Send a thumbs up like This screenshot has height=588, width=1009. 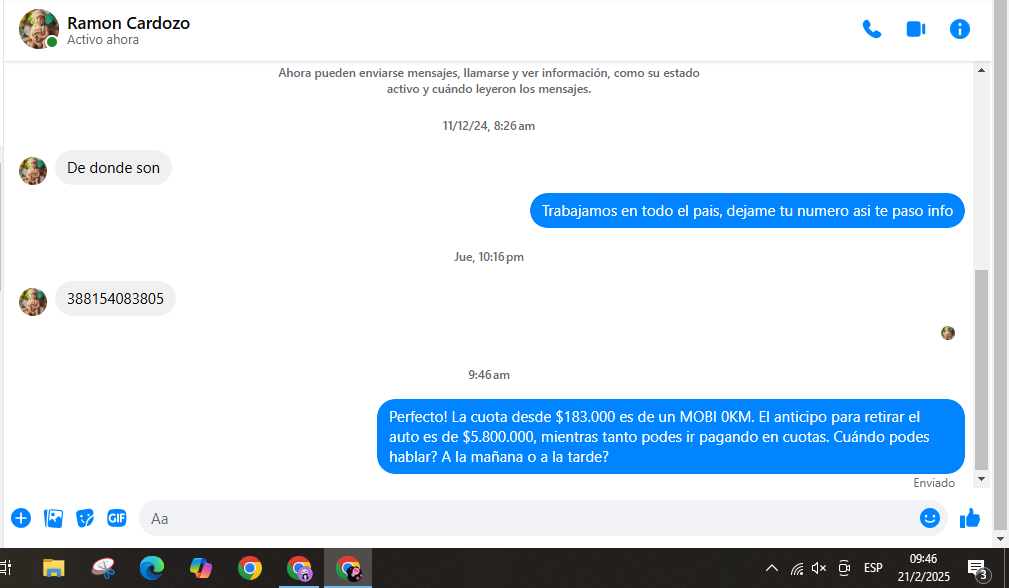pyautogui.click(x=969, y=518)
